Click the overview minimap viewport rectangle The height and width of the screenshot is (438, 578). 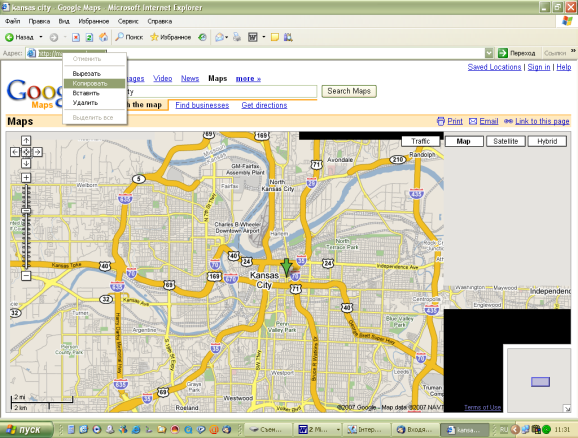[540, 382]
